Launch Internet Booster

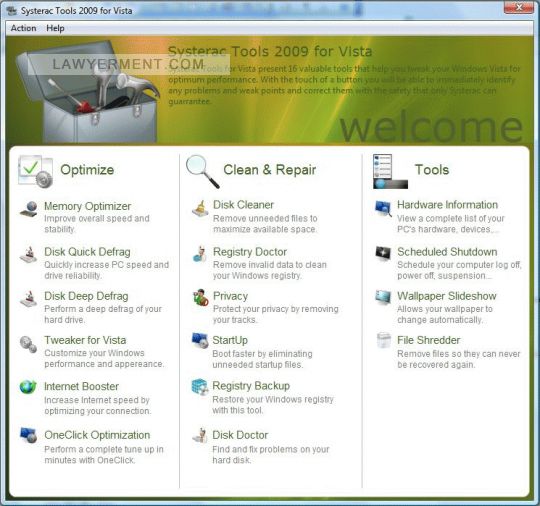click(82, 386)
